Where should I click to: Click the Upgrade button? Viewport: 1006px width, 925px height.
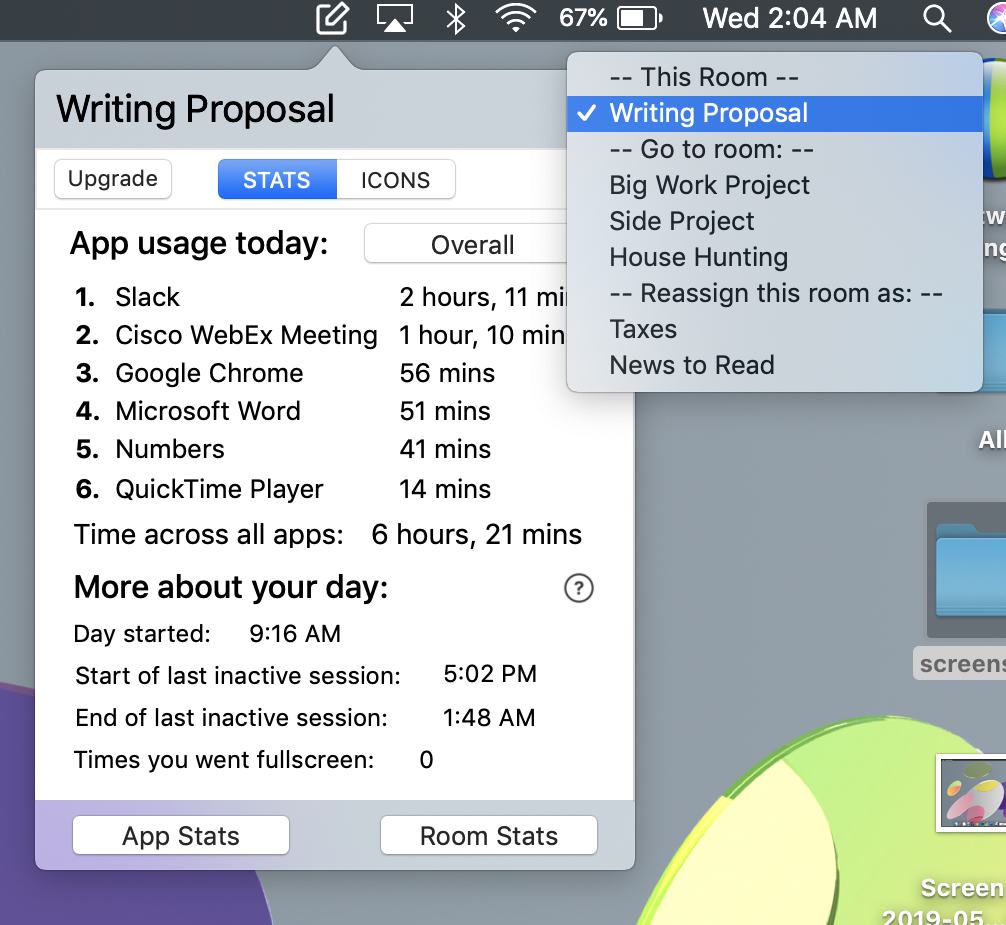coord(113,179)
